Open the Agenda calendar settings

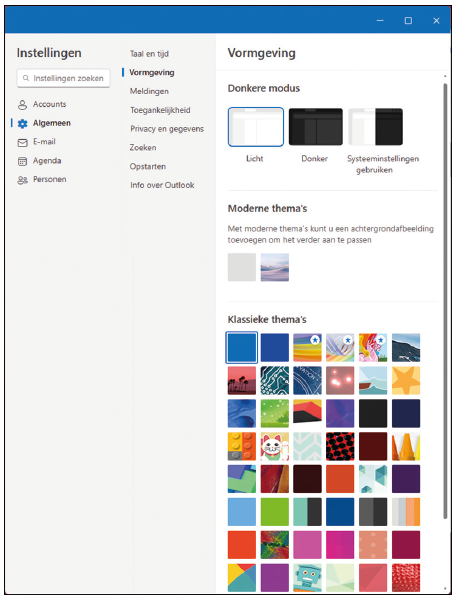39,161
